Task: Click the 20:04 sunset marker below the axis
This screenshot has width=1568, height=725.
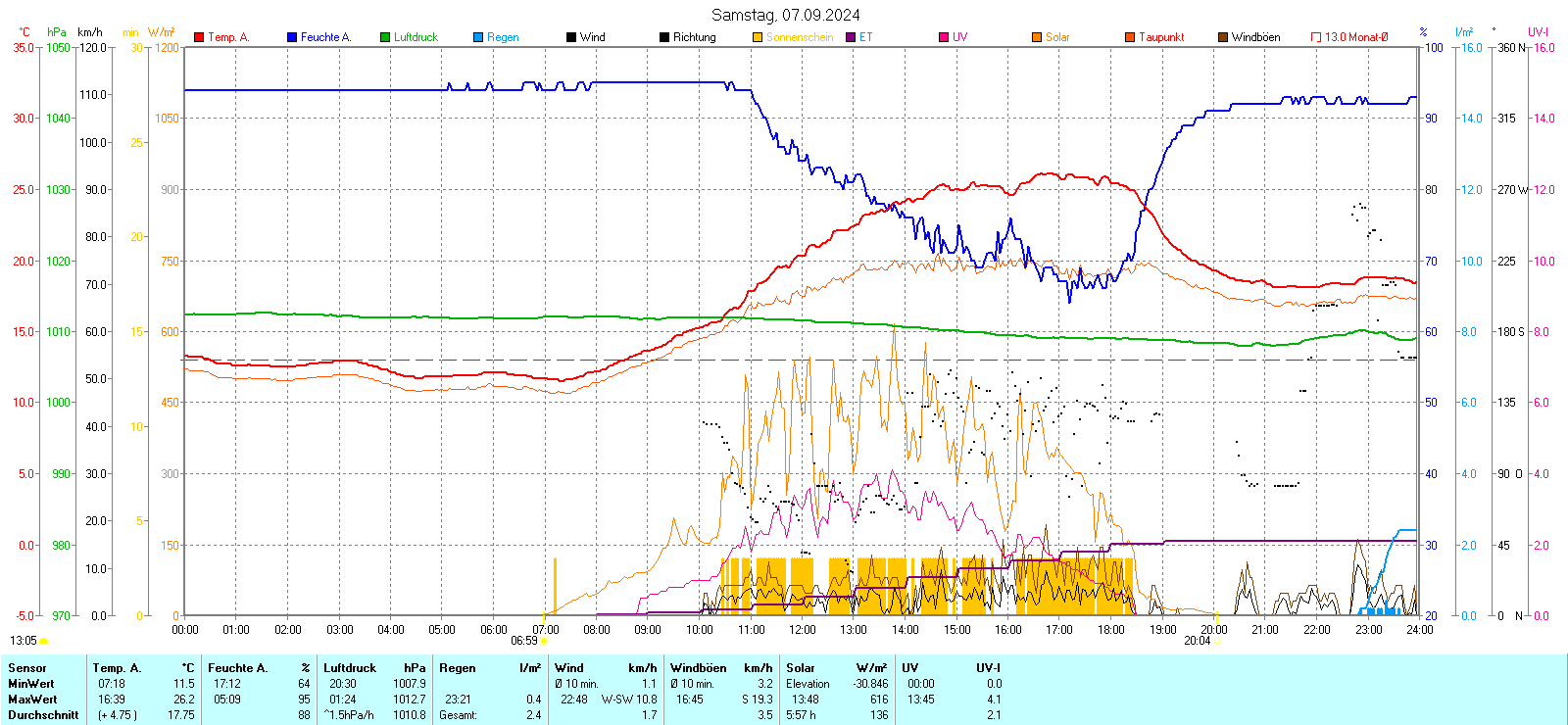Action: 1198,641
